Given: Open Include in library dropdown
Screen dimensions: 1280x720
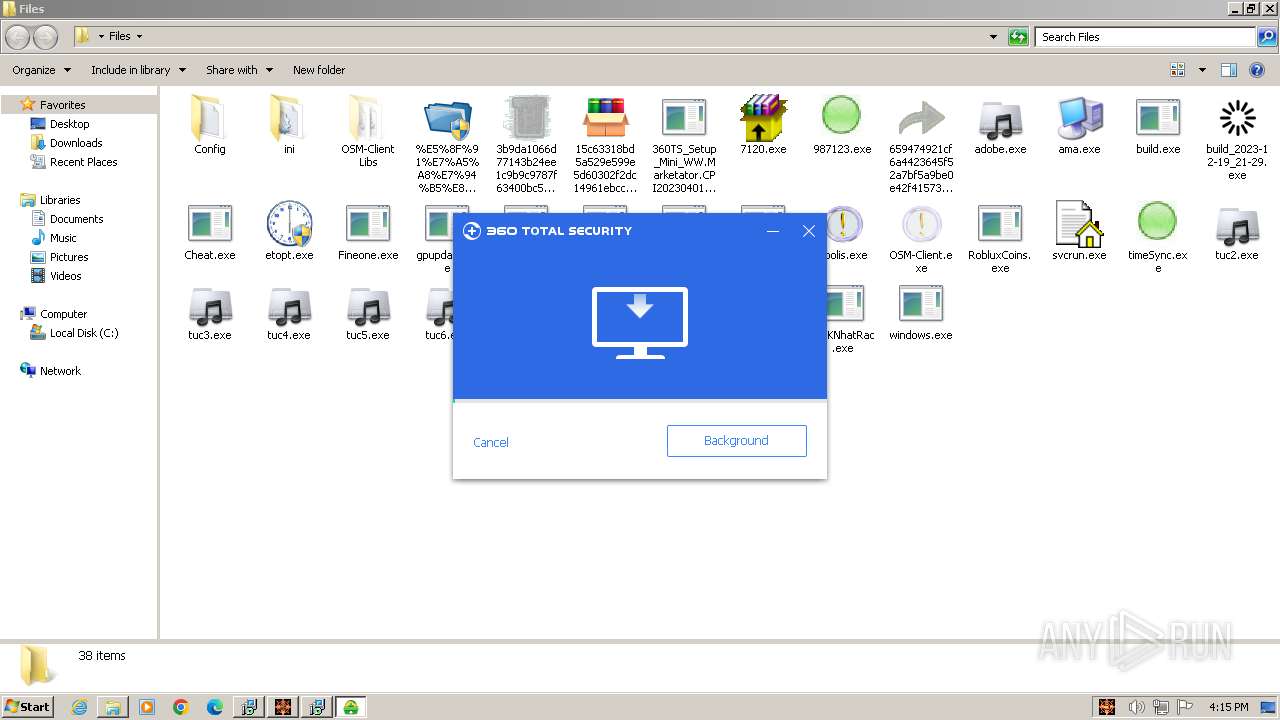Looking at the screenshot, I should coord(138,70).
